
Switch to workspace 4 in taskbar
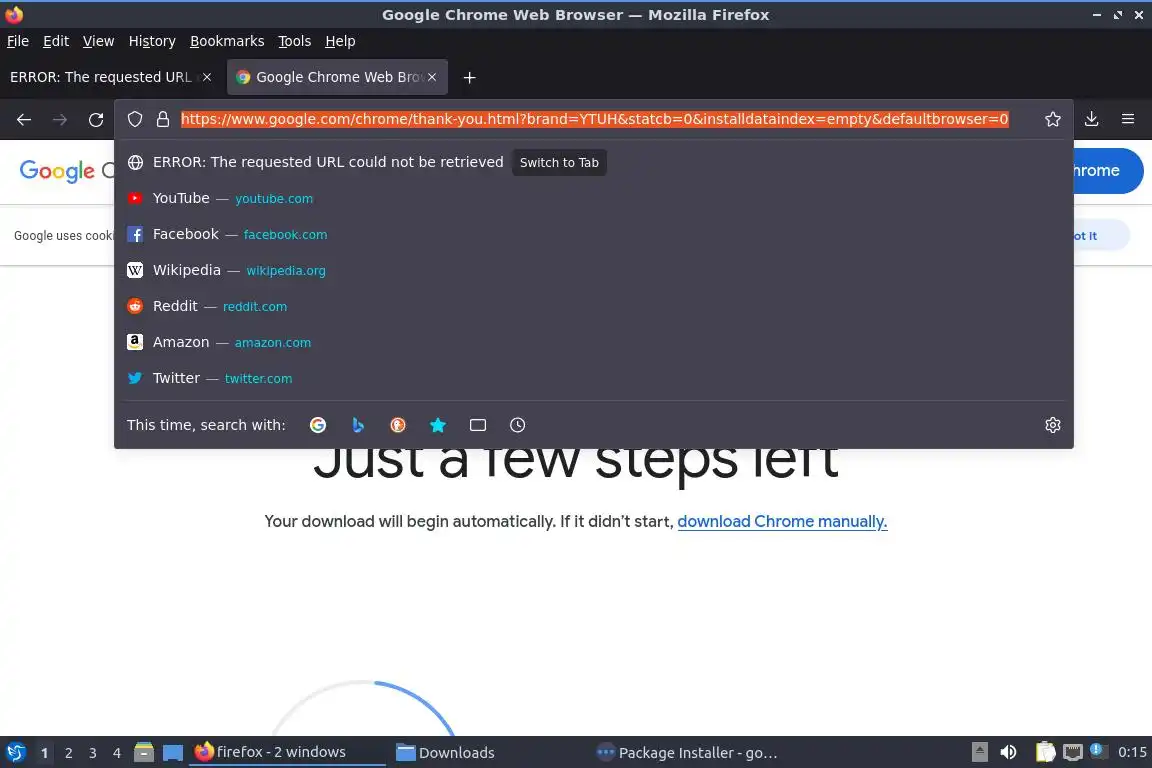[117, 753]
